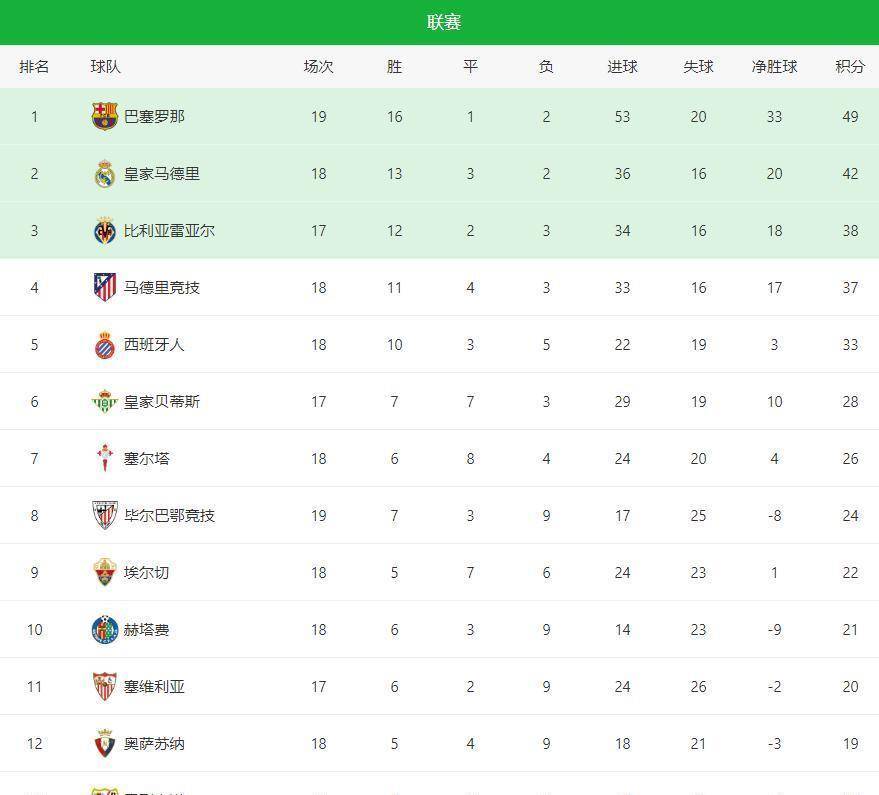Click the Athletic Bilbao crest icon
The image size is (879, 795).
click(x=104, y=516)
